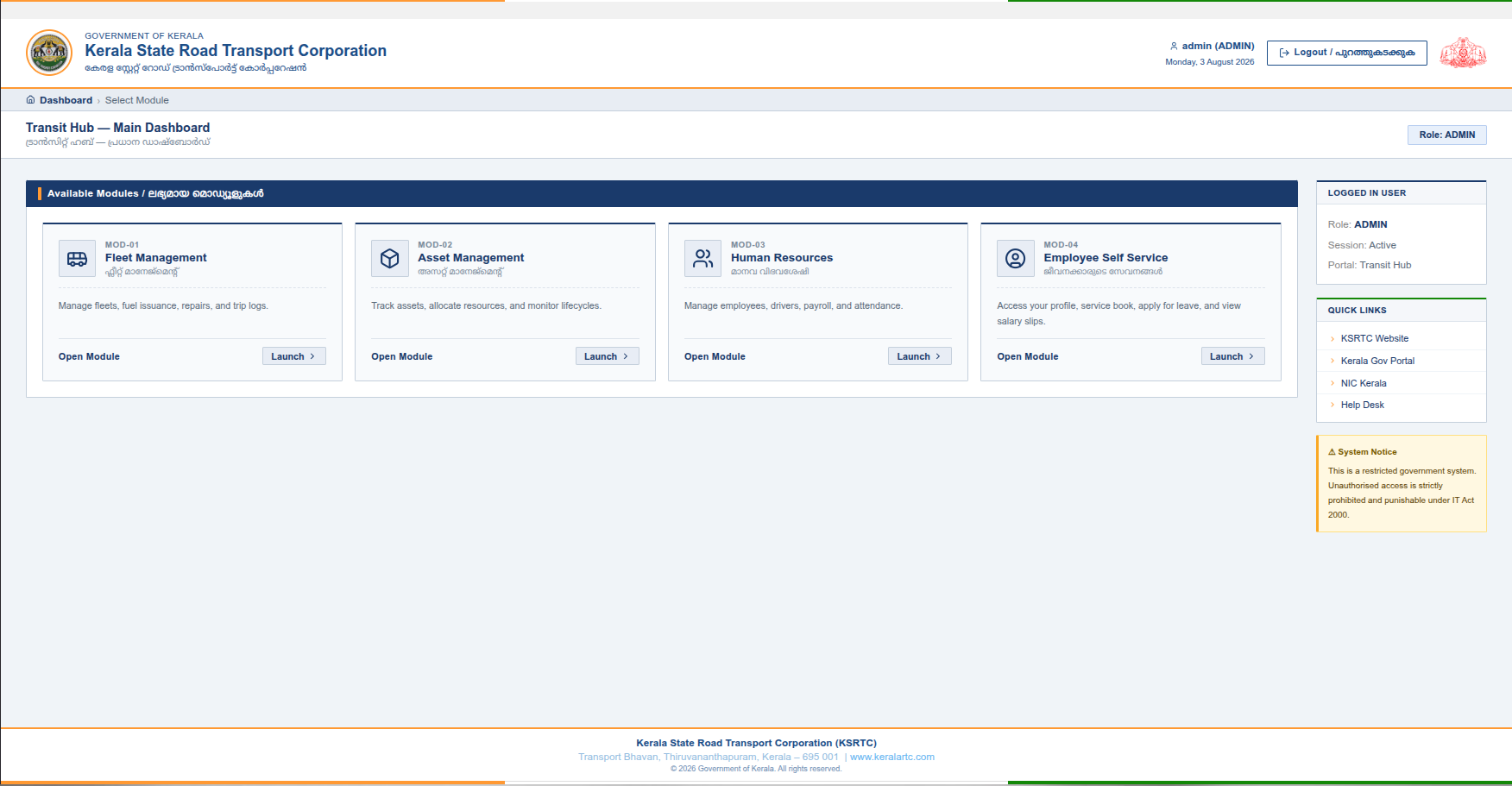The image size is (1512, 786).
Task: Click the Asset Management box icon
Action: (390, 259)
